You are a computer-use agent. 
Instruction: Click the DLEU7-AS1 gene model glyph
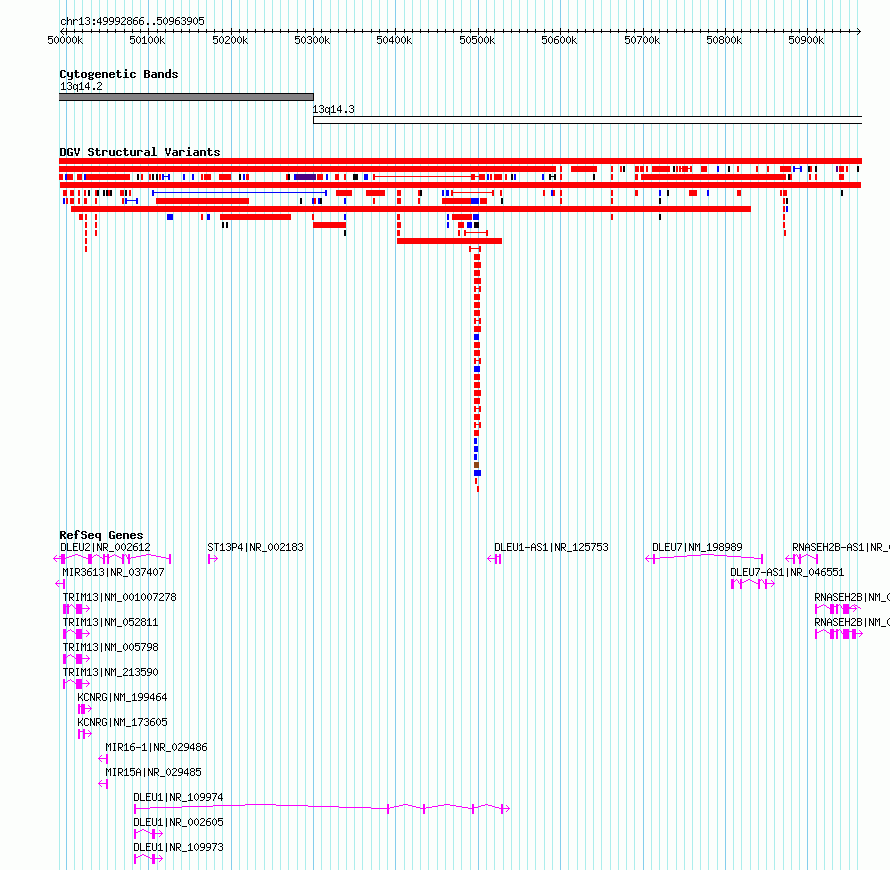(753, 583)
